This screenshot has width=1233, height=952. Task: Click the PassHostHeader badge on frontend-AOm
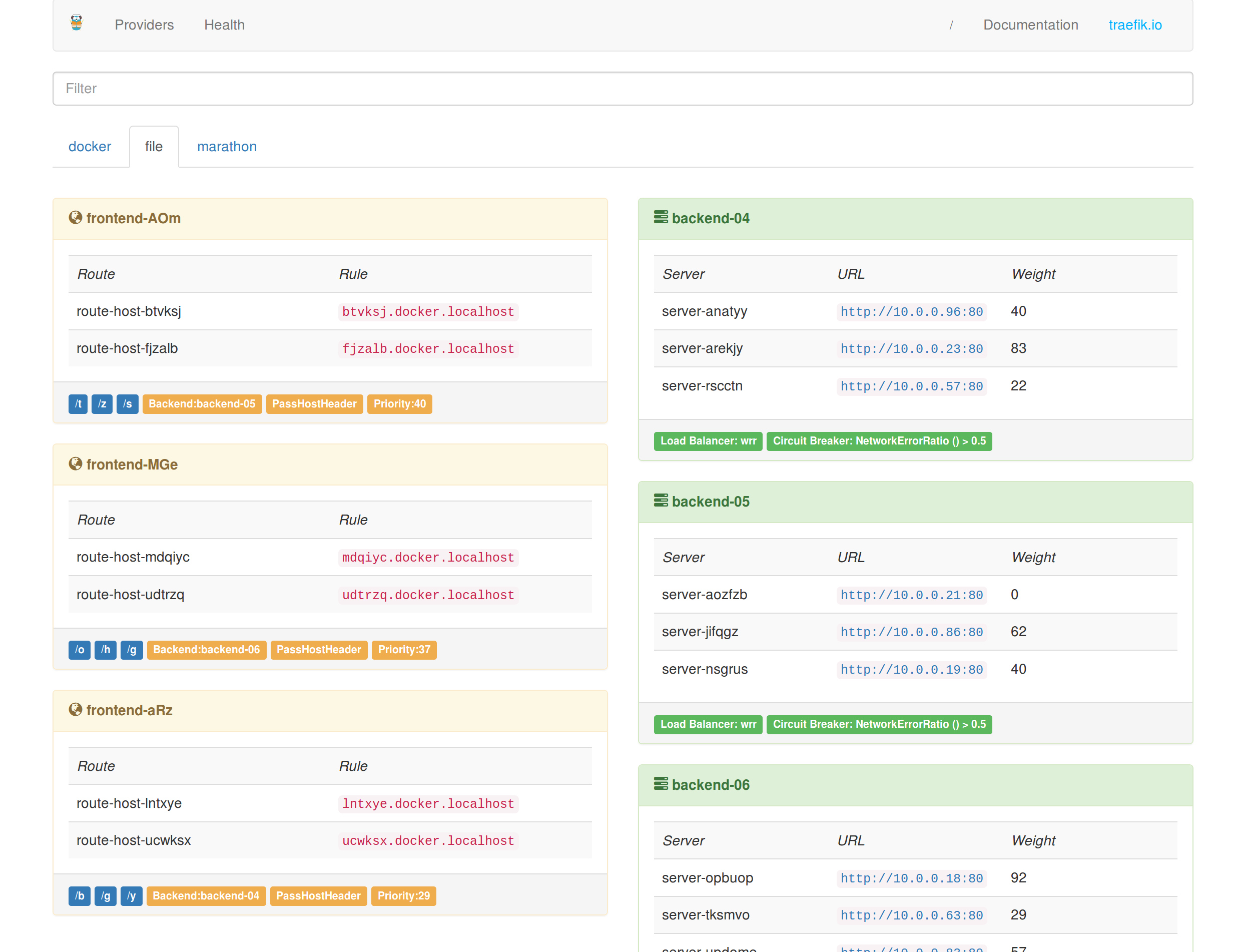pyautogui.click(x=313, y=404)
